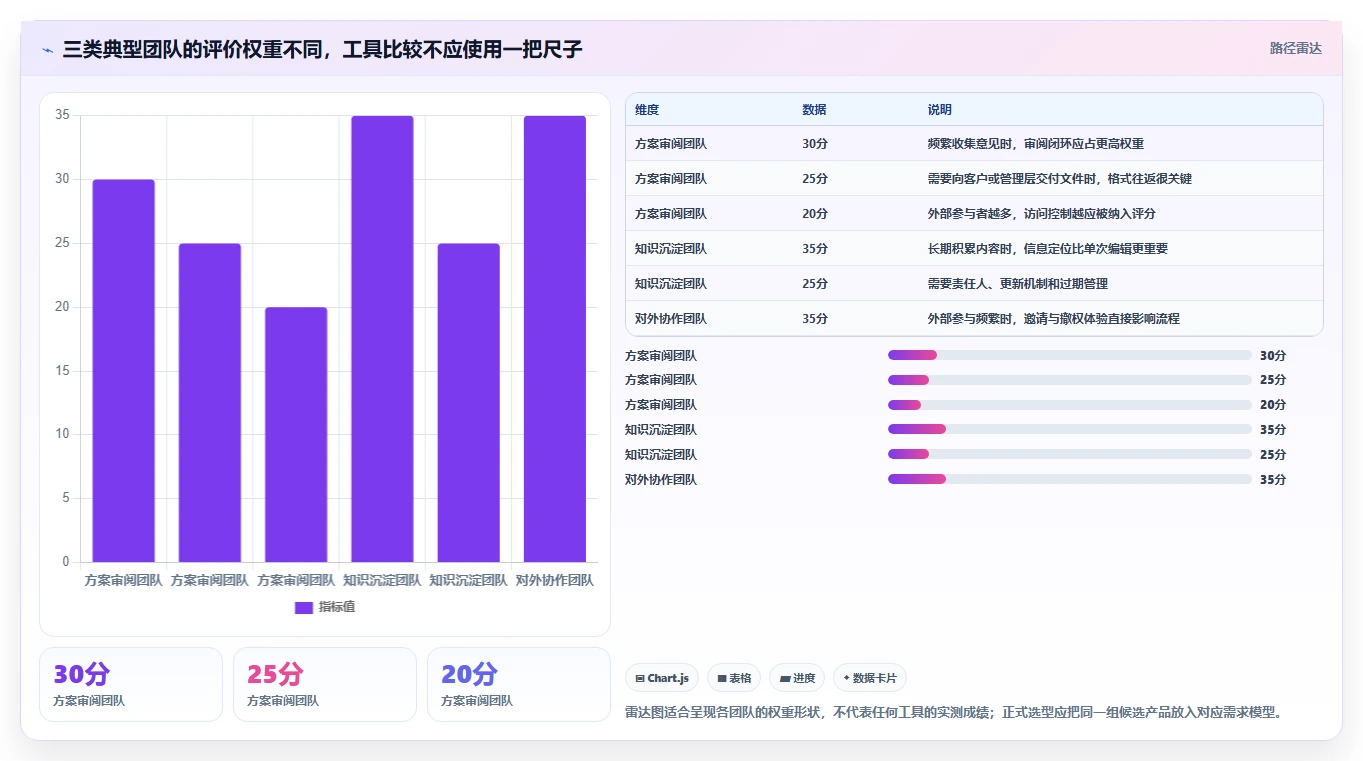This screenshot has height=761, width=1363.
Task: Click the 数据 column header
Action: 814,110
